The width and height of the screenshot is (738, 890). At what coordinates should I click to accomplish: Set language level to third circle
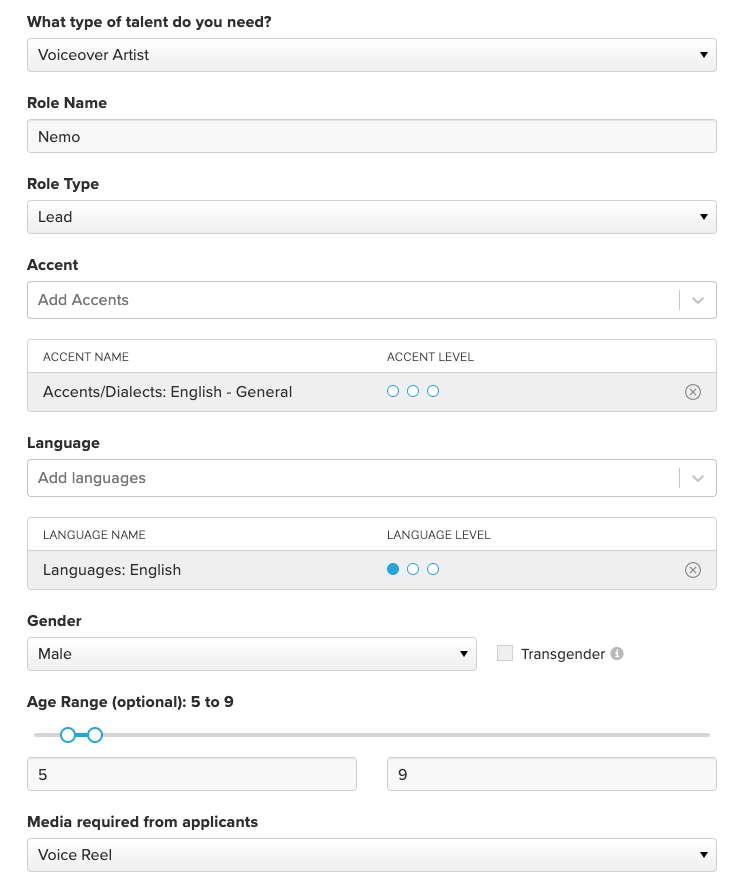[433, 569]
